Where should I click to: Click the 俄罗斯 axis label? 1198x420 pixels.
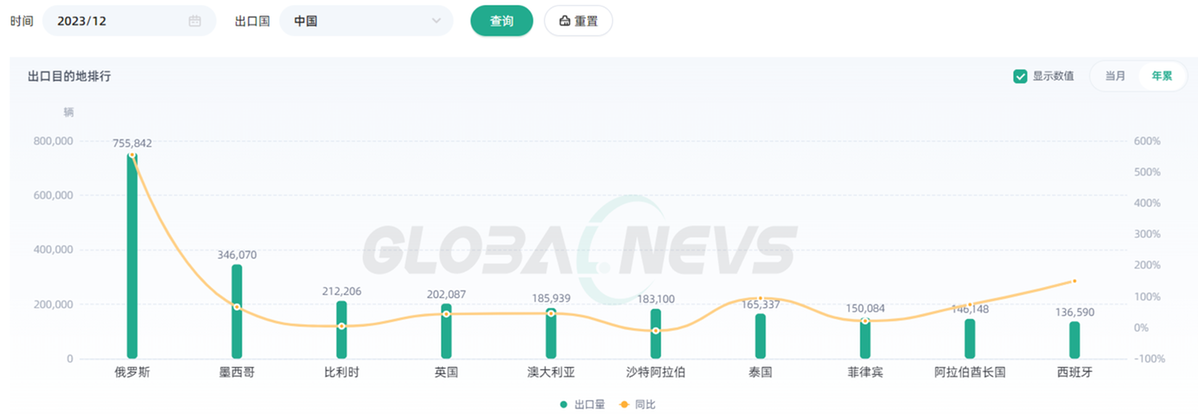tap(132, 373)
